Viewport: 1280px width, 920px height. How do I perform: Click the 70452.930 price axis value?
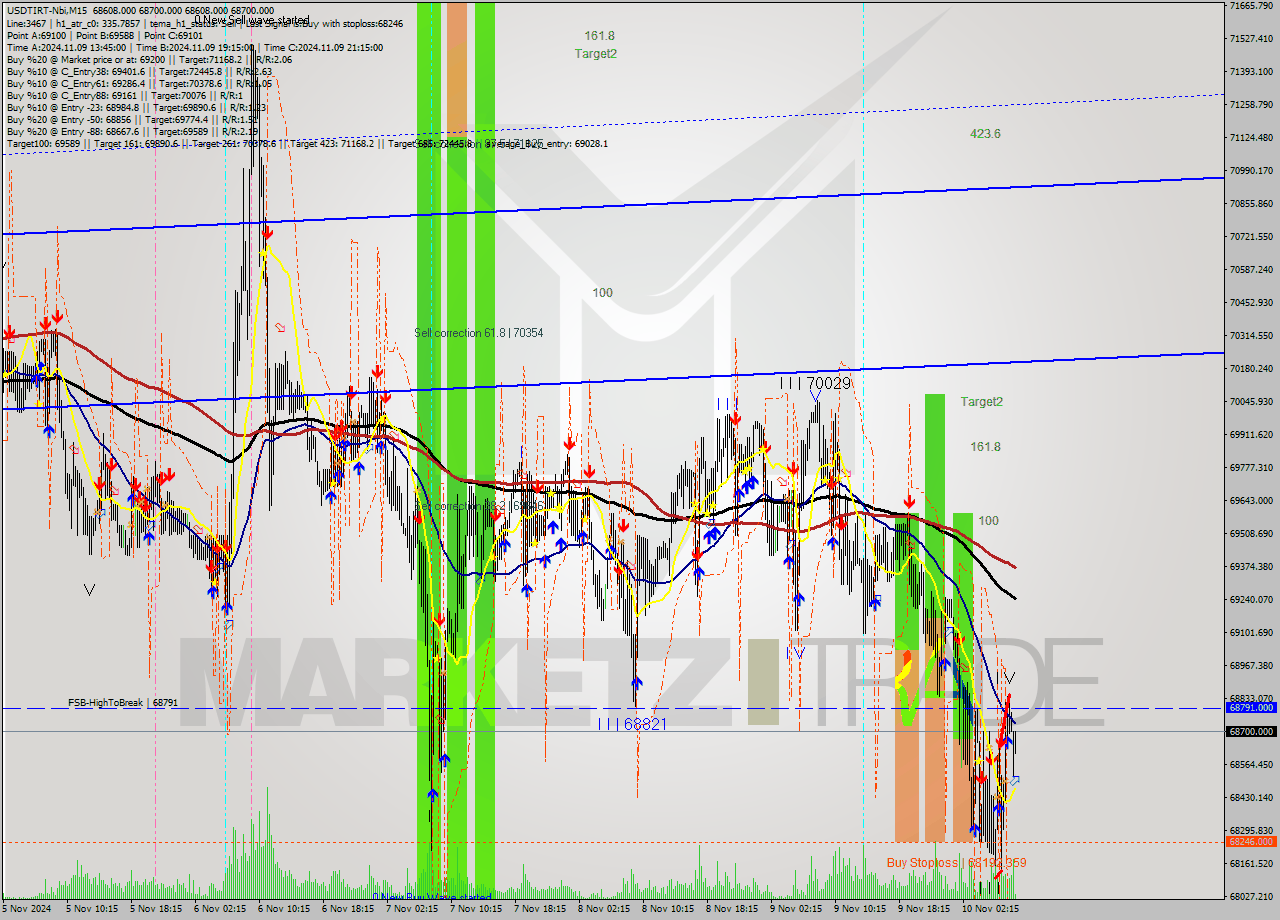point(1251,302)
